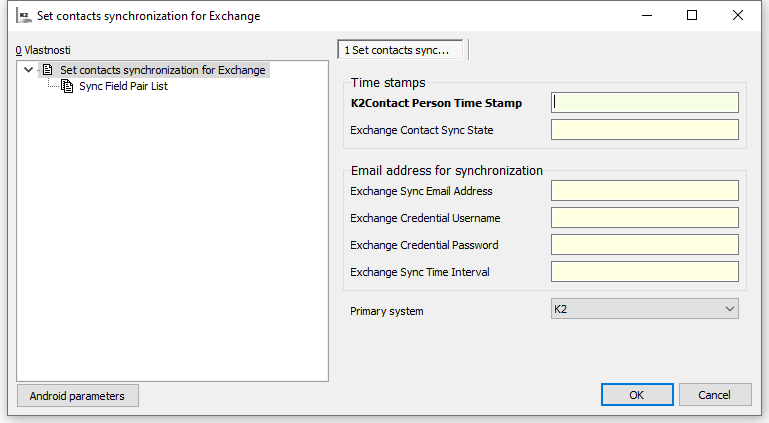
Task: Click into Exchange Sync Email Address field
Action: click(644, 191)
